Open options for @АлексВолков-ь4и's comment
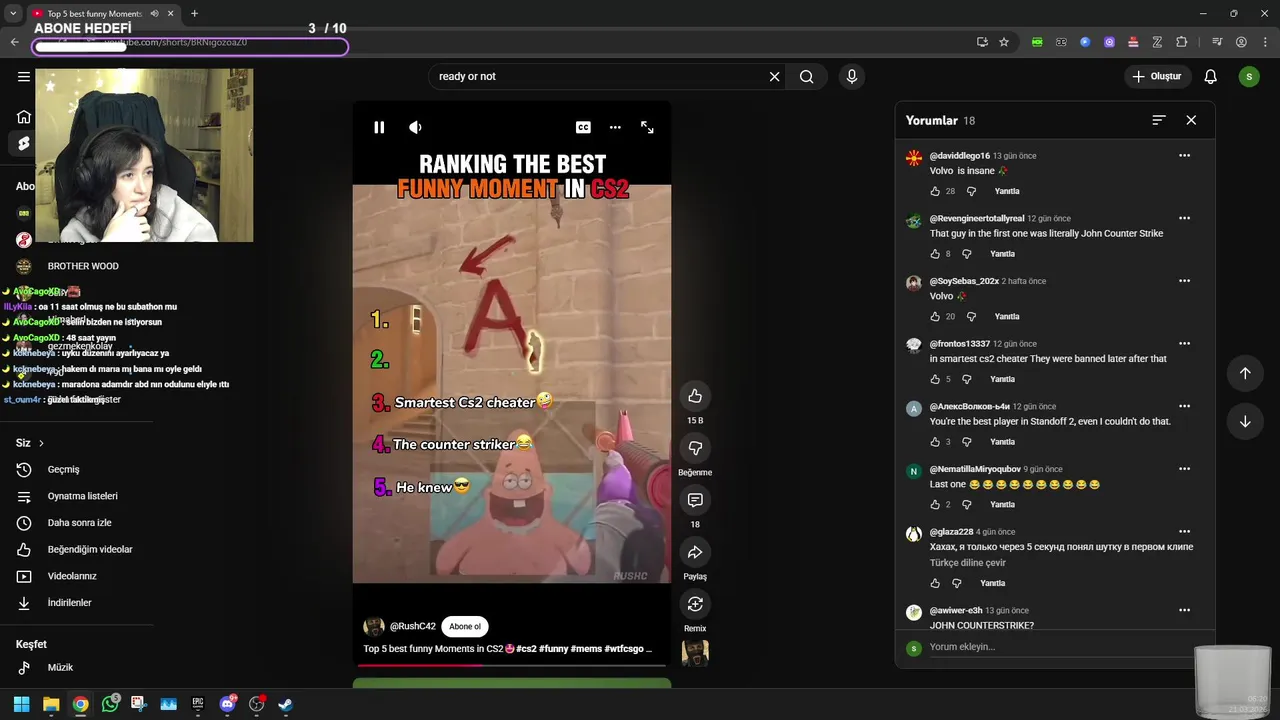The width and height of the screenshot is (1280, 720). (x=1185, y=406)
